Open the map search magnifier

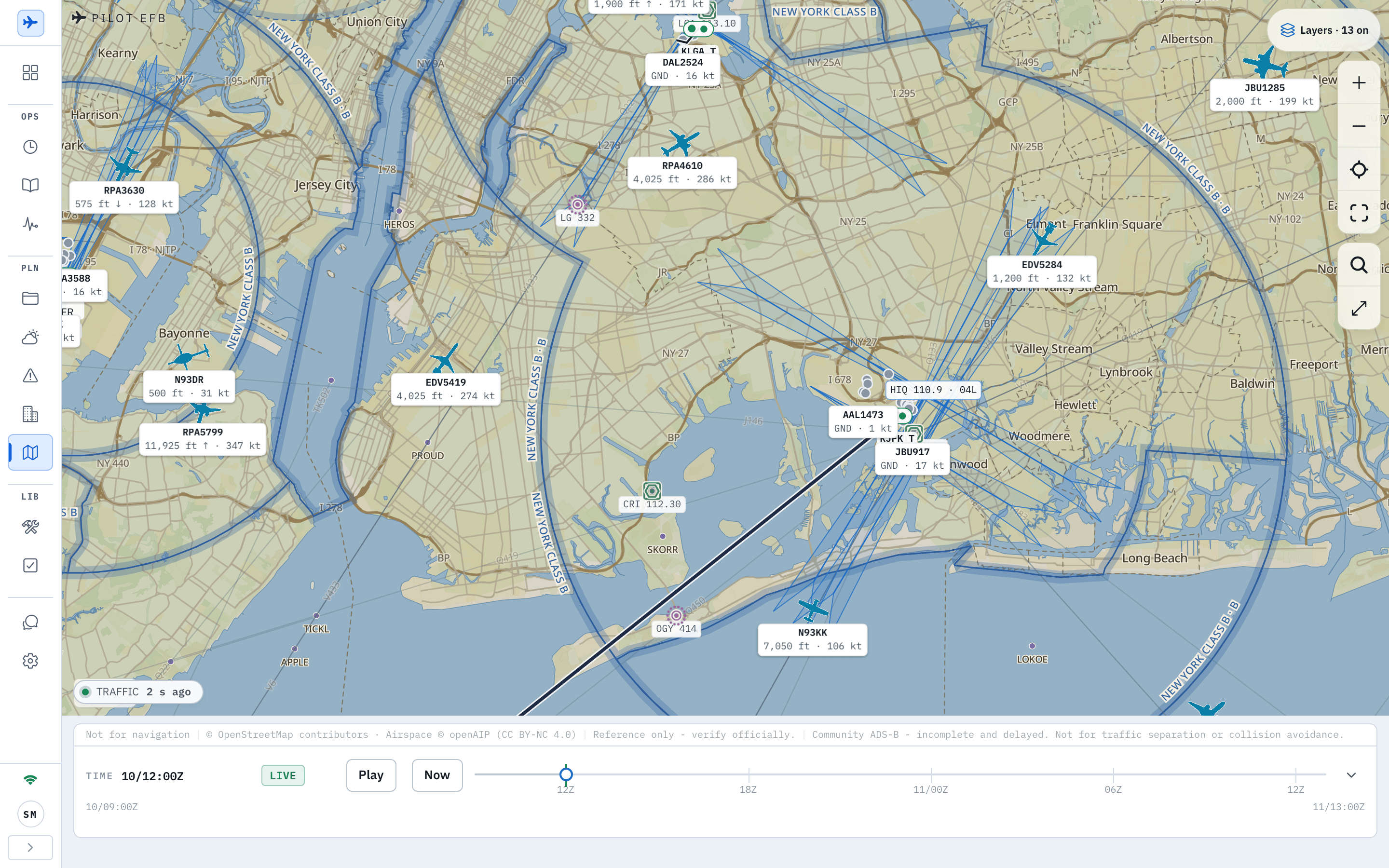point(1359,265)
